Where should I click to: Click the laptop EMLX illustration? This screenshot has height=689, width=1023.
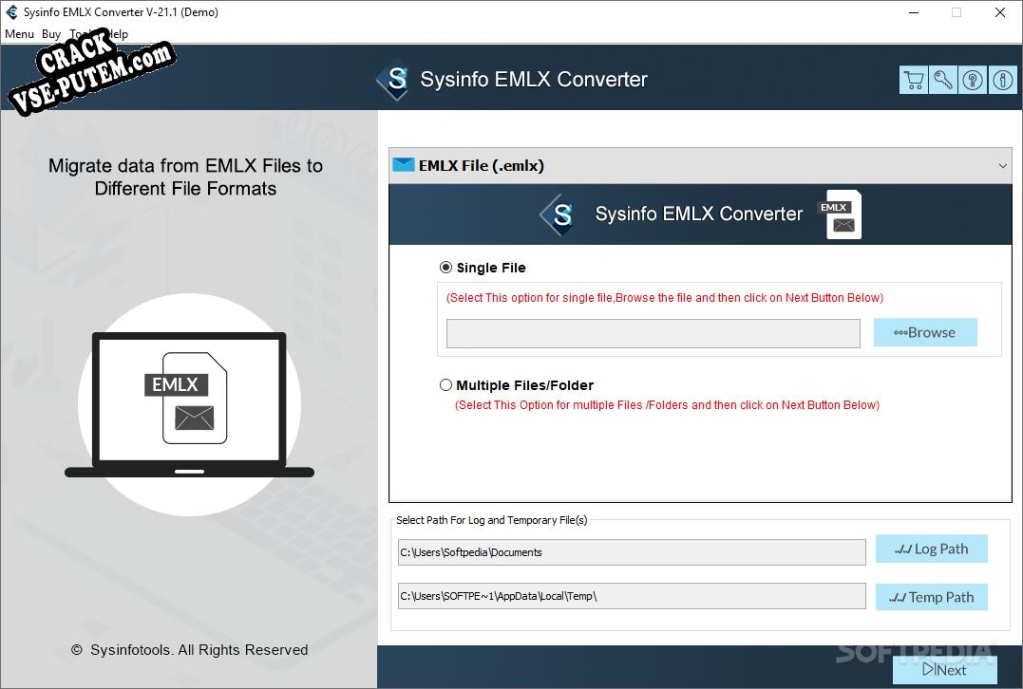pos(189,405)
